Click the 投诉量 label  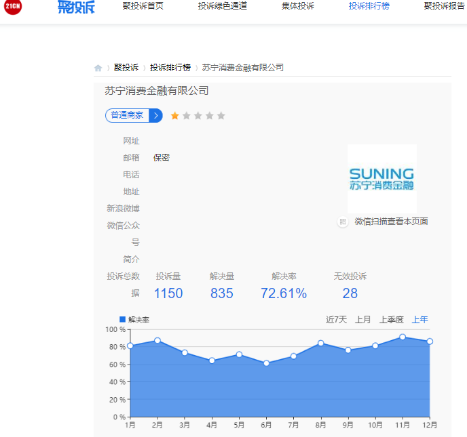[x=168, y=276]
